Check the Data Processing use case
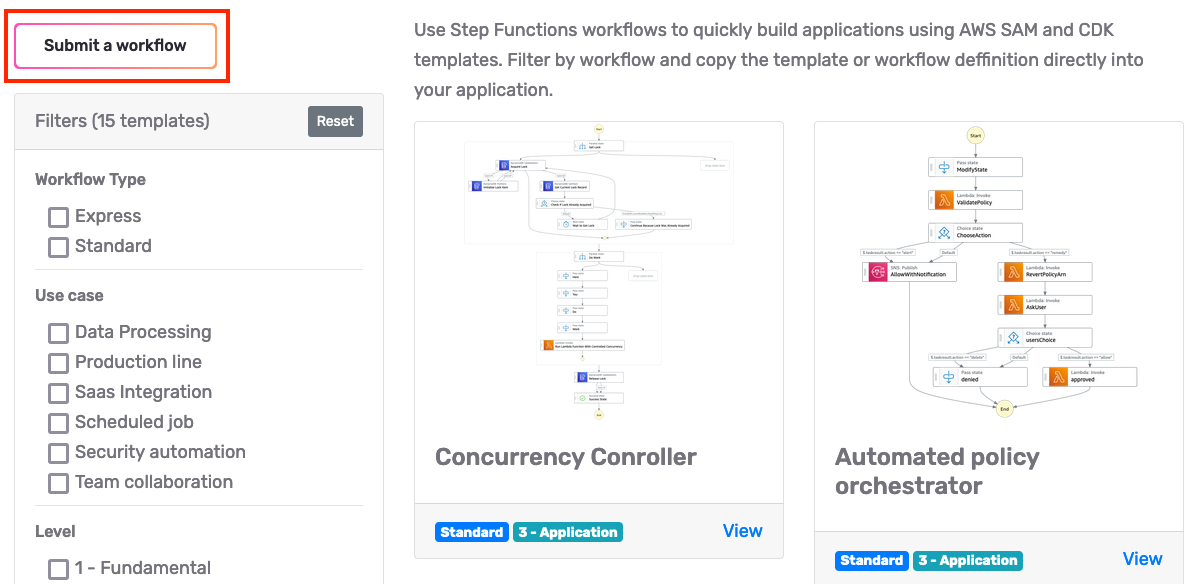This screenshot has width=1192, height=584. click(59, 333)
